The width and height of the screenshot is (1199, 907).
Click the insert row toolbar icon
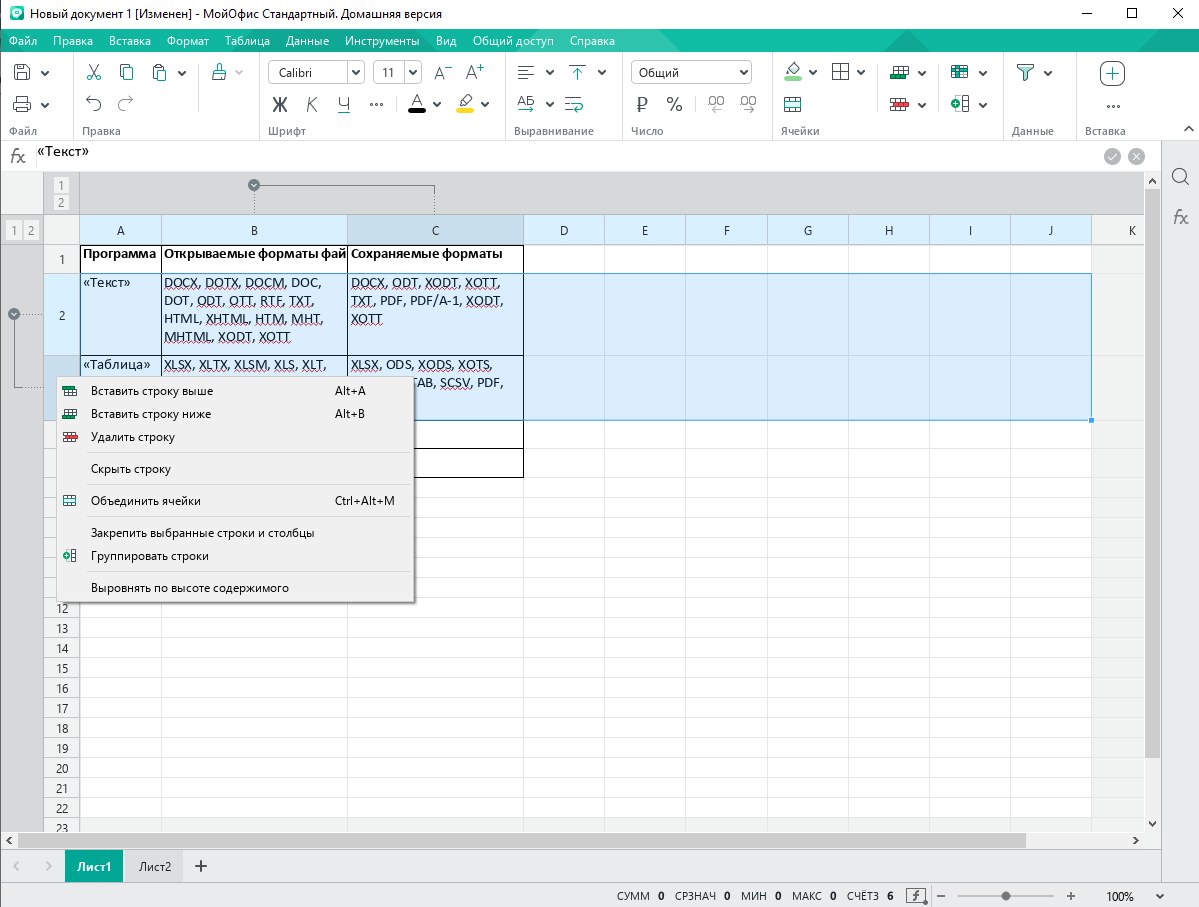pos(900,73)
